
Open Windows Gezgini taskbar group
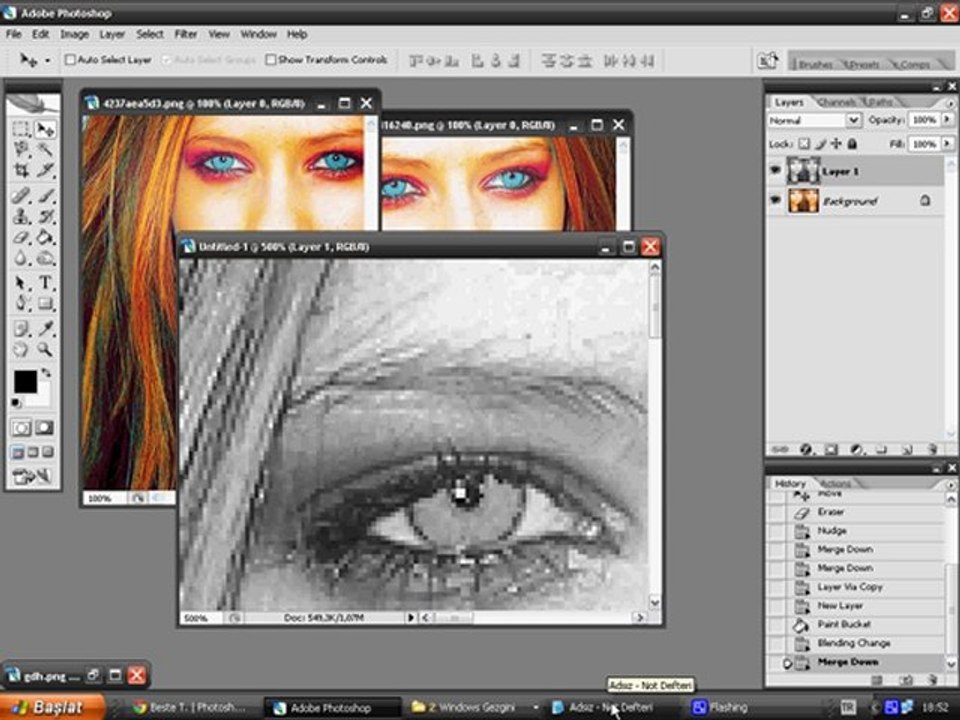(474, 707)
